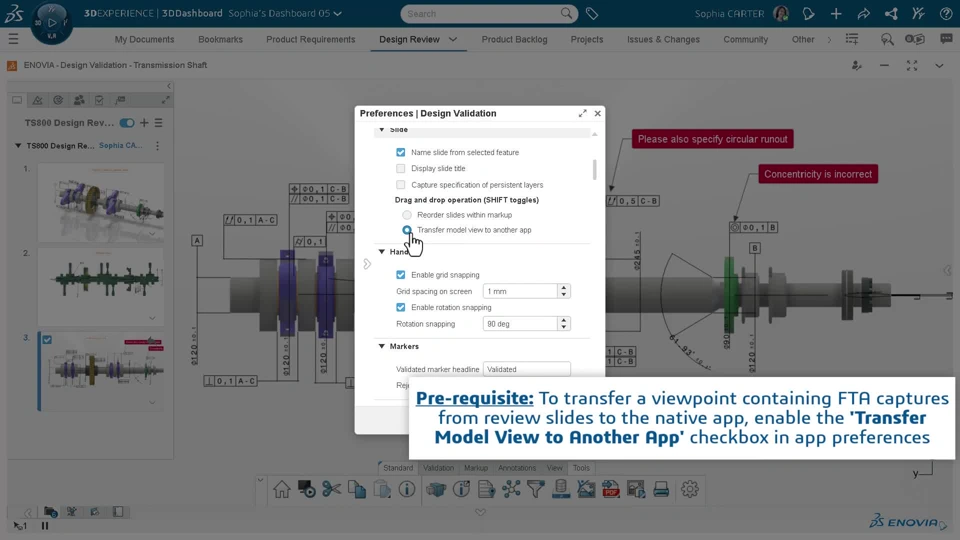
Task: Click the Copy icon in bottom toolbar
Action: coord(356,489)
